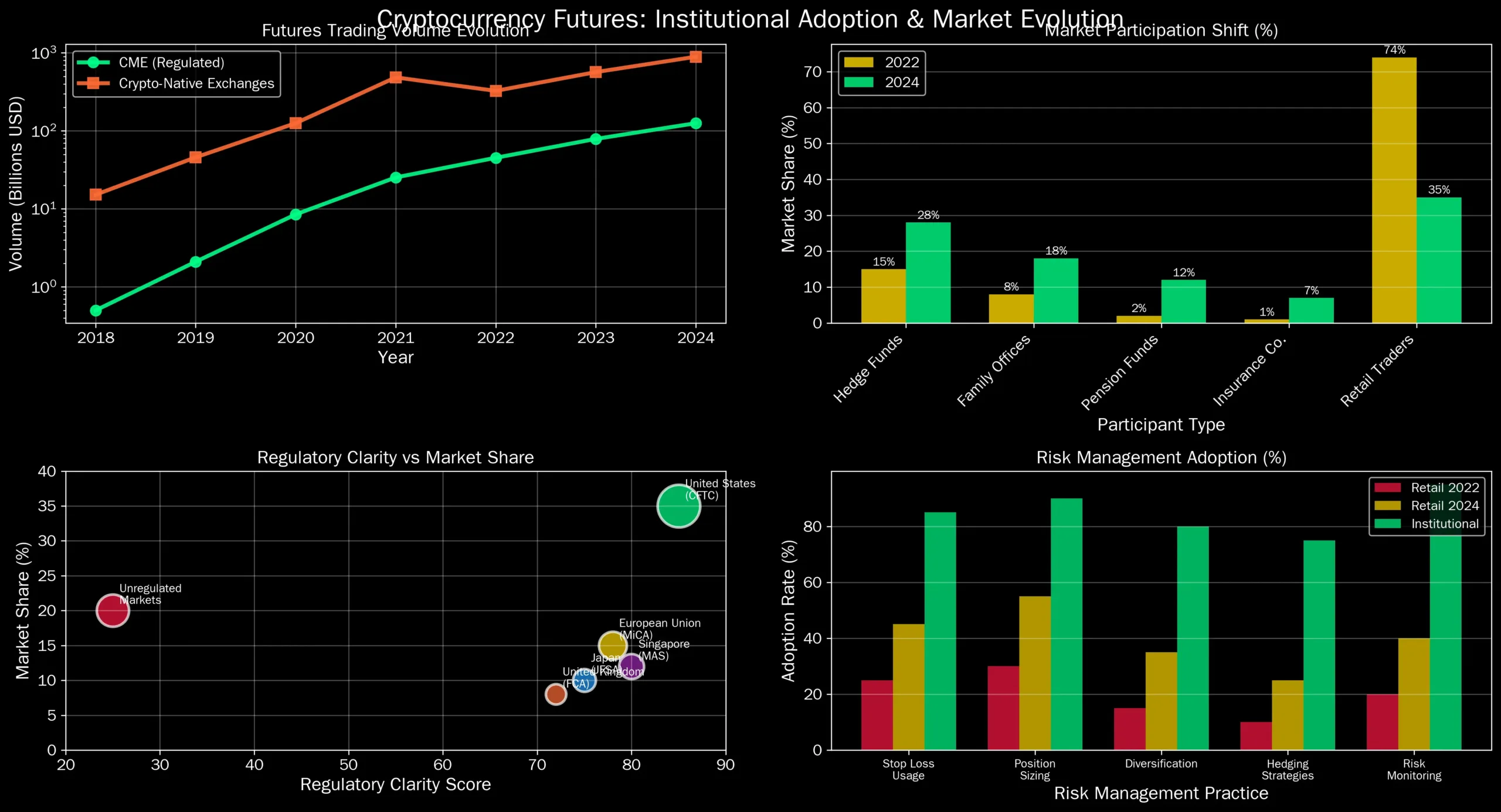This screenshot has height=812, width=1501.
Task: Click the Pension Funds 2024 green bar
Action: coord(1183,301)
